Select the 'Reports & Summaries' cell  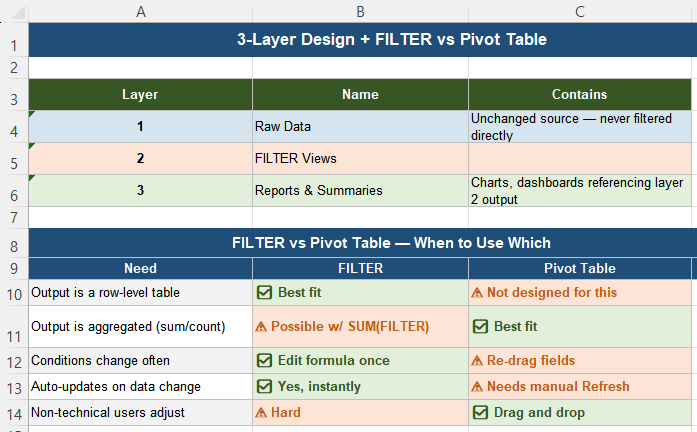pyautogui.click(x=360, y=191)
